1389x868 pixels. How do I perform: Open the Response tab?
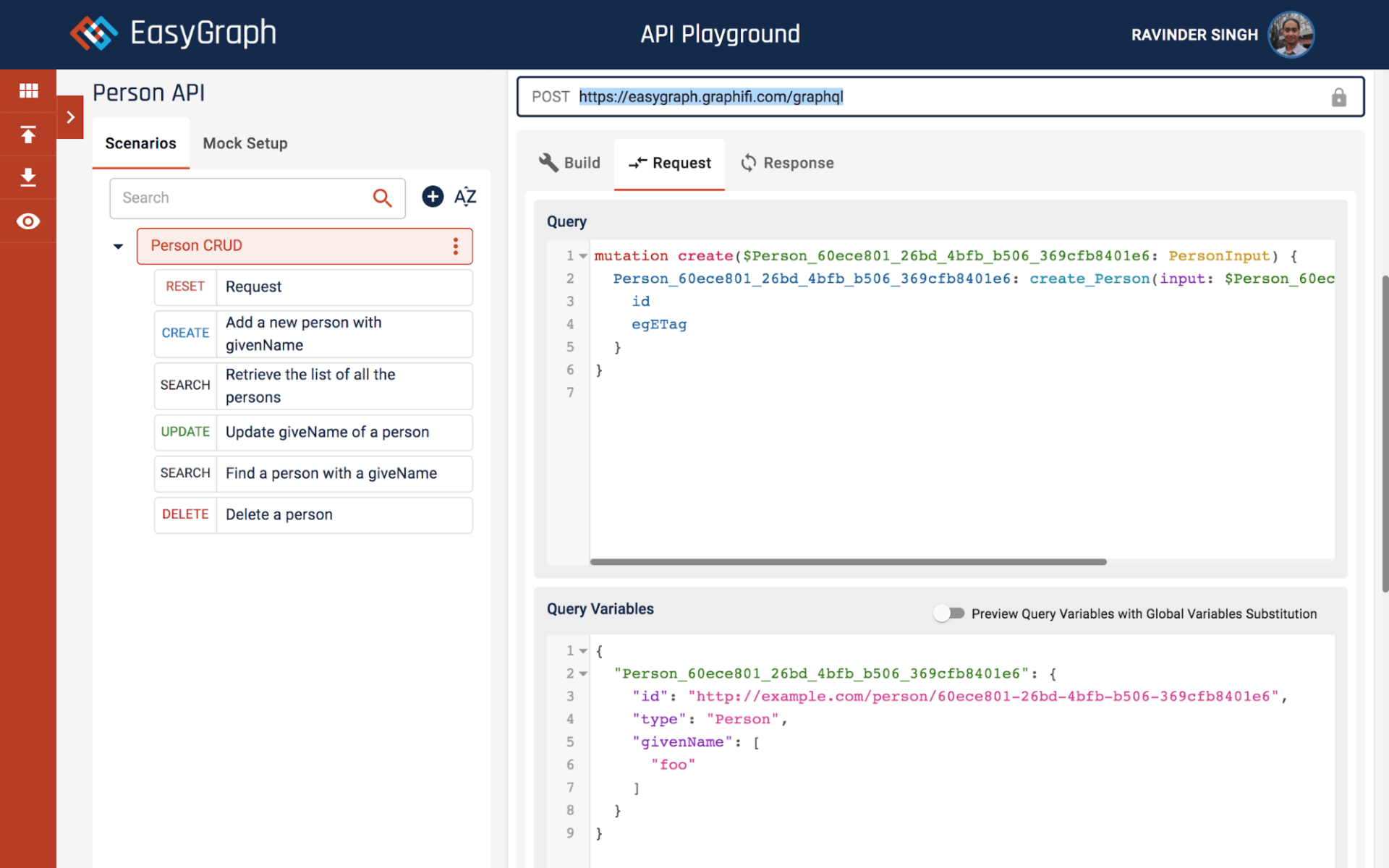[787, 163]
